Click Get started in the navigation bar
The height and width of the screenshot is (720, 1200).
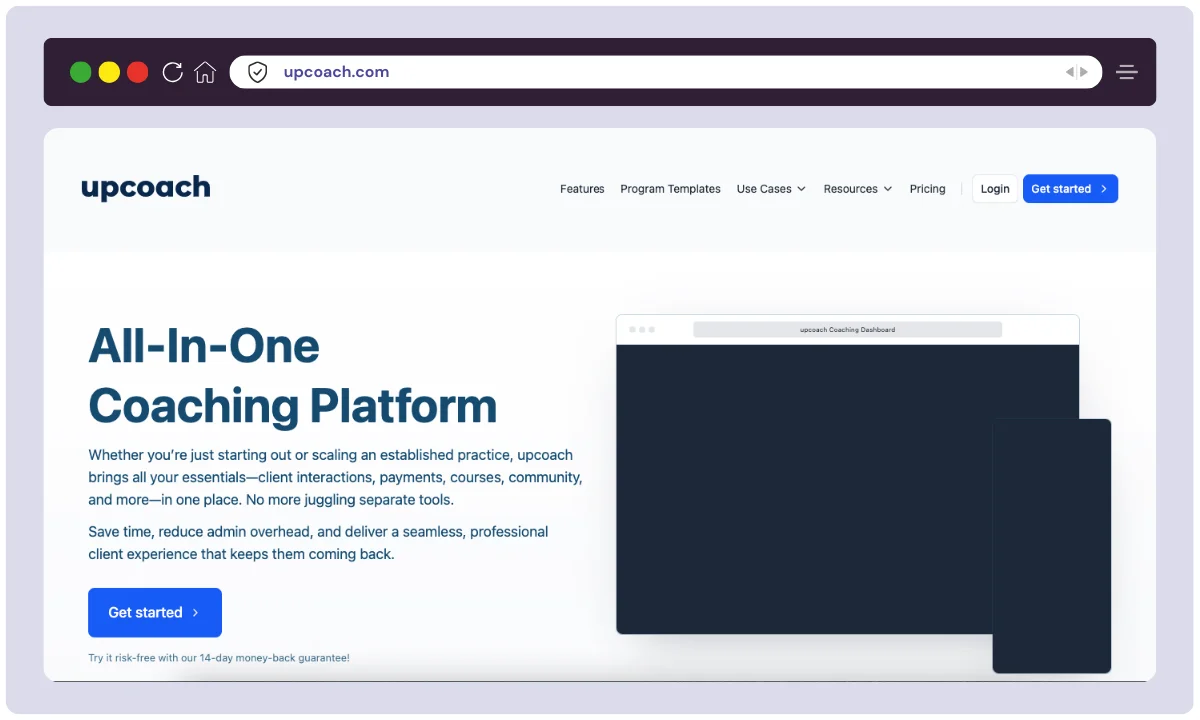(x=1070, y=189)
